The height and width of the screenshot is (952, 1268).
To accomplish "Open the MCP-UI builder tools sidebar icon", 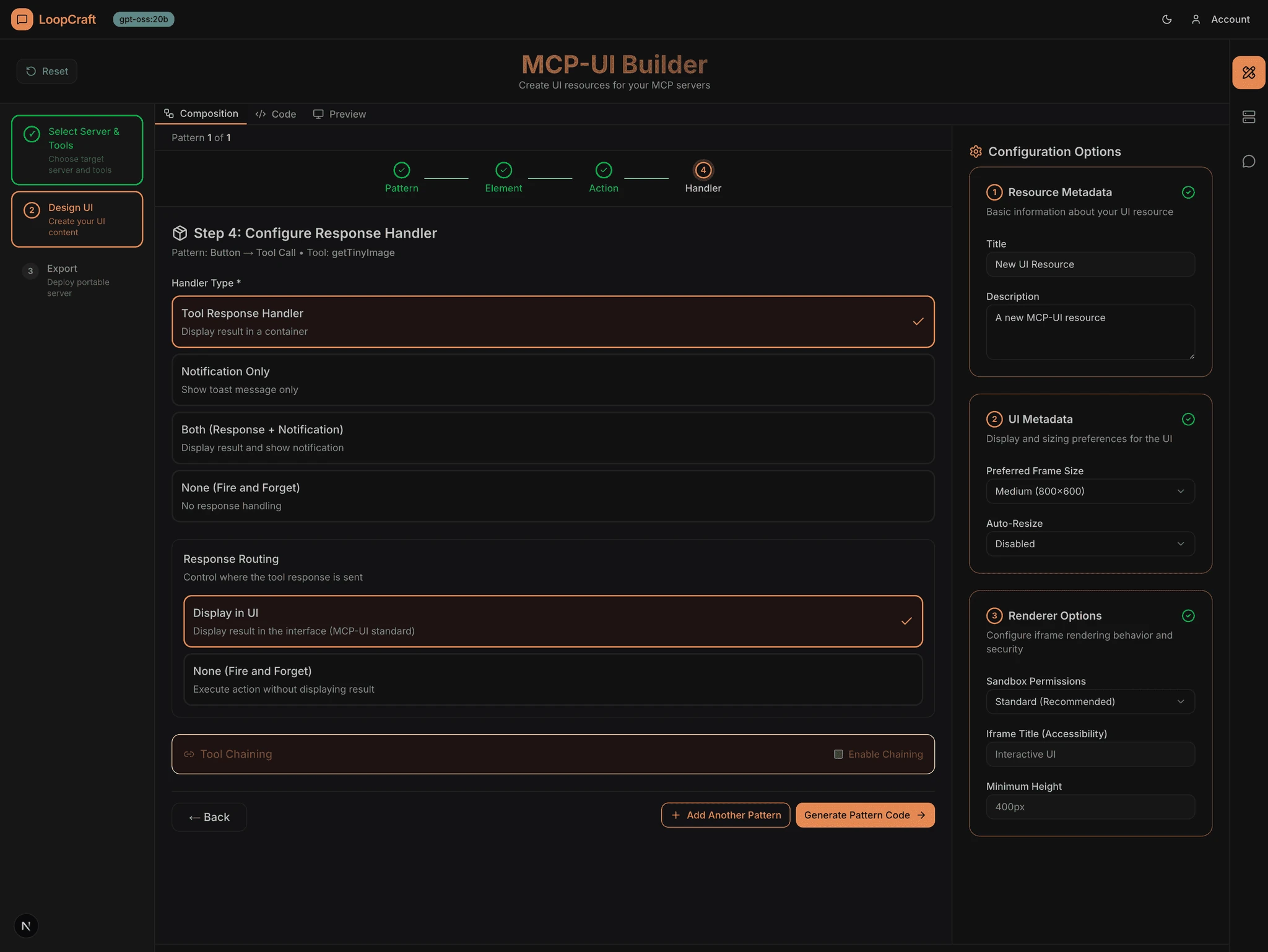I will [x=1248, y=72].
